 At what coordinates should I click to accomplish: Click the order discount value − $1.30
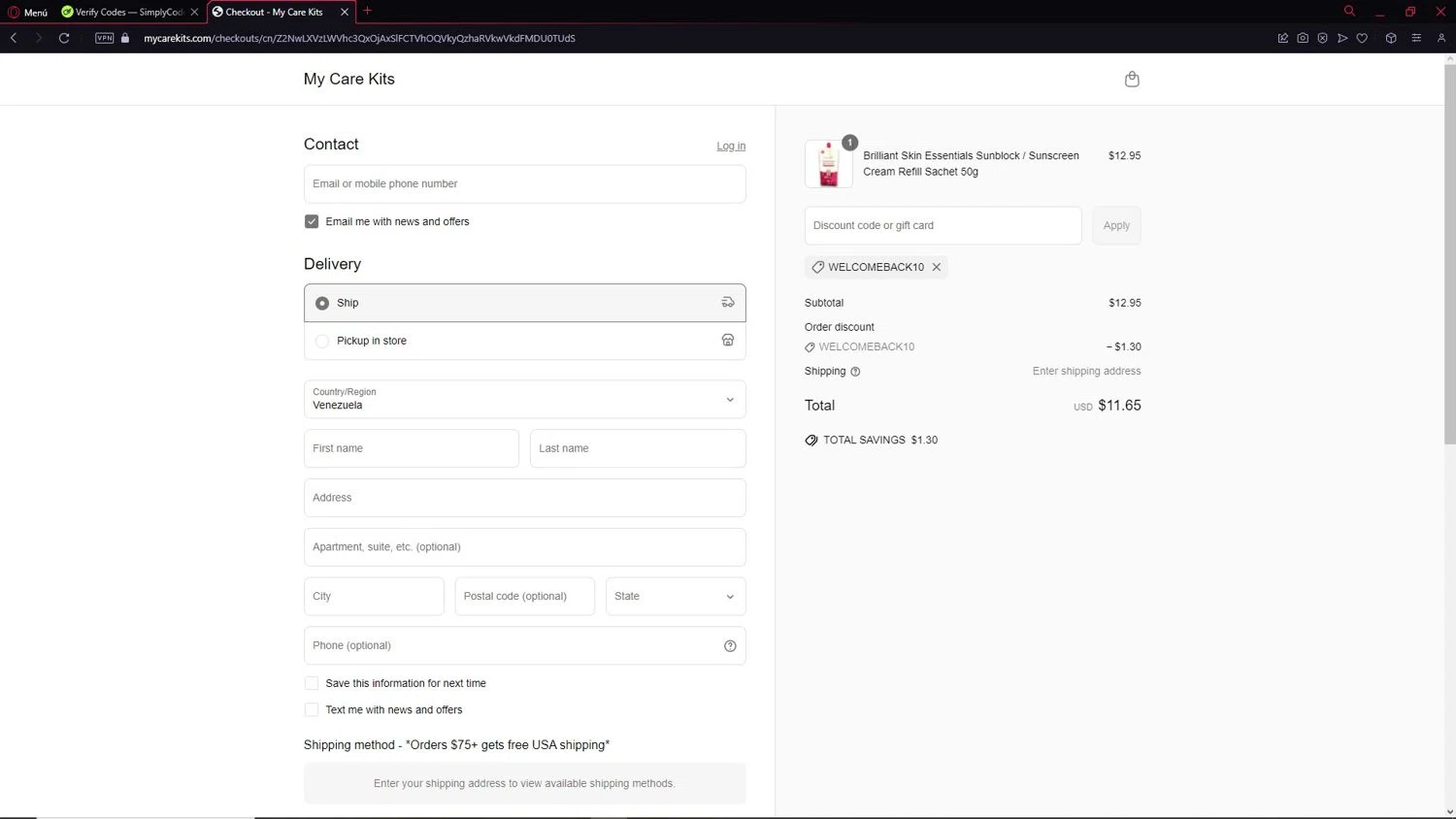(1124, 346)
